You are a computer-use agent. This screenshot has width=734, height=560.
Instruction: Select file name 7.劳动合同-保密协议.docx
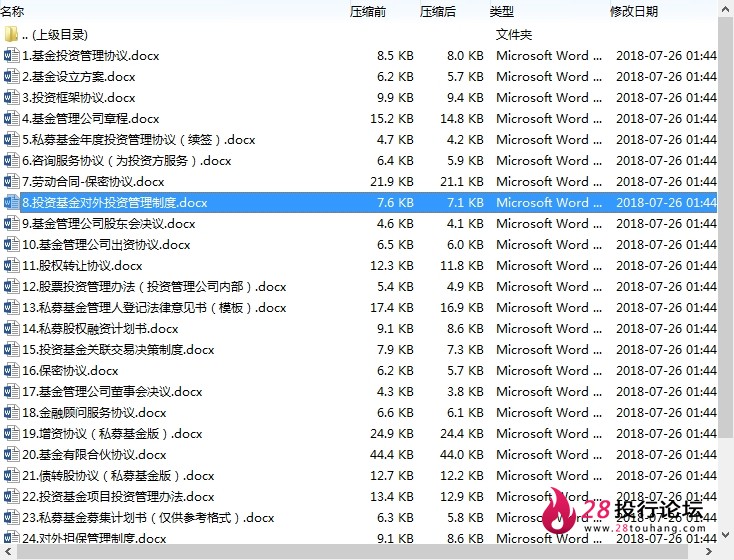click(93, 181)
